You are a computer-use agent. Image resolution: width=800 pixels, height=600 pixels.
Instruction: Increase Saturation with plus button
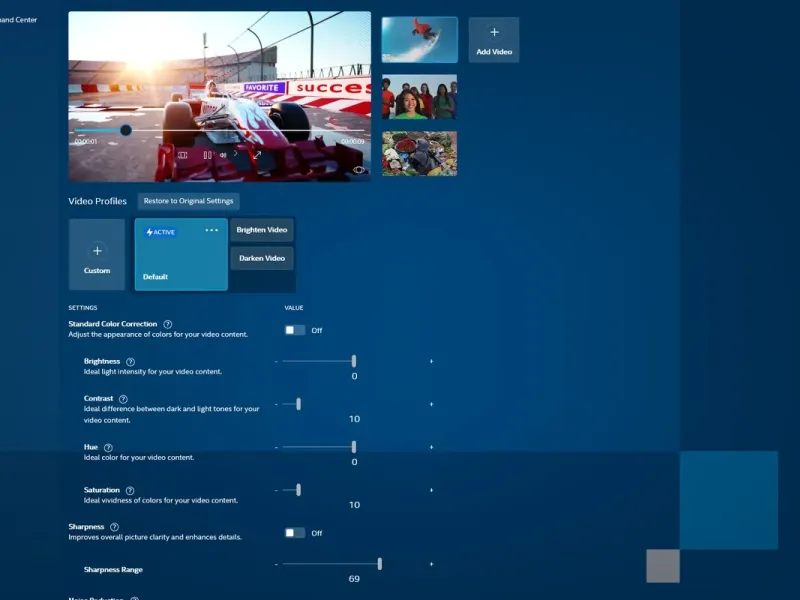pos(431,490)
